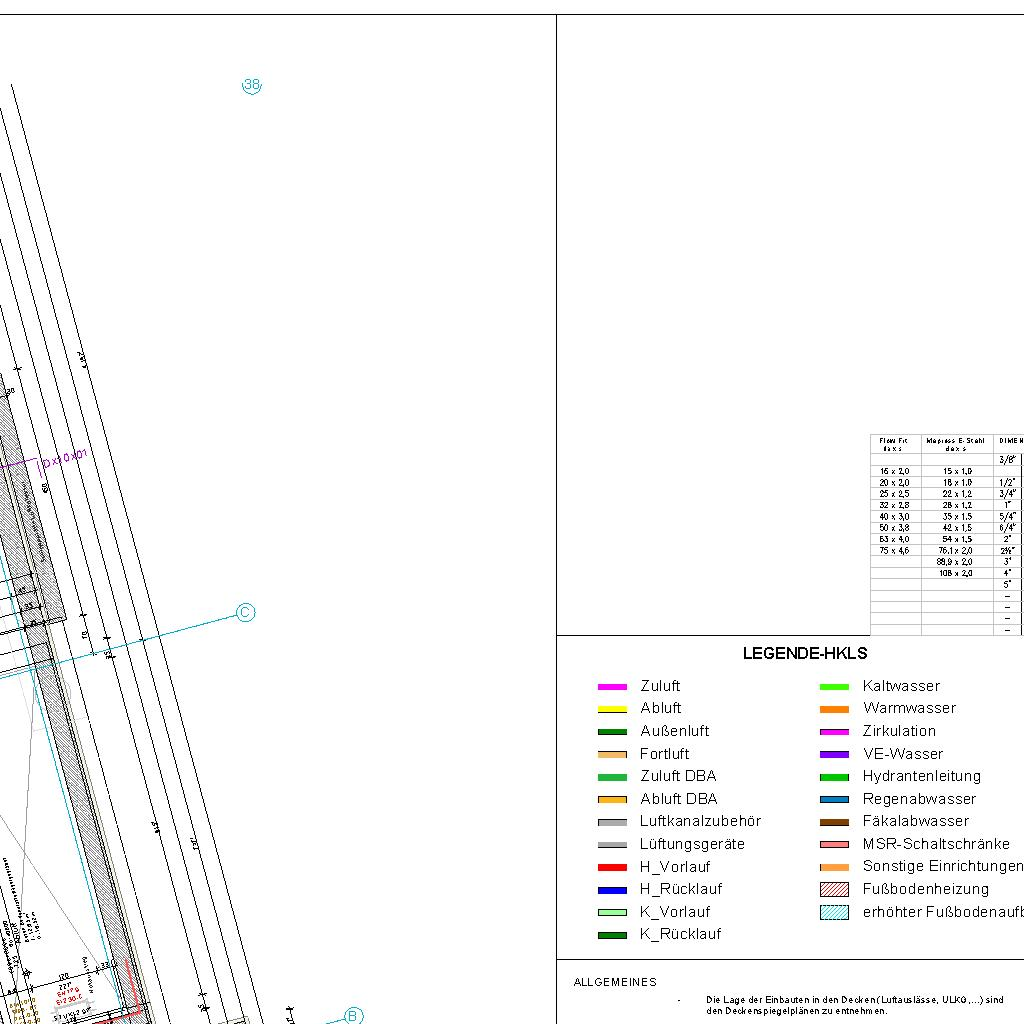
Task: Click the purple VE-Wasser legend swatch
Action: [834, 755]
